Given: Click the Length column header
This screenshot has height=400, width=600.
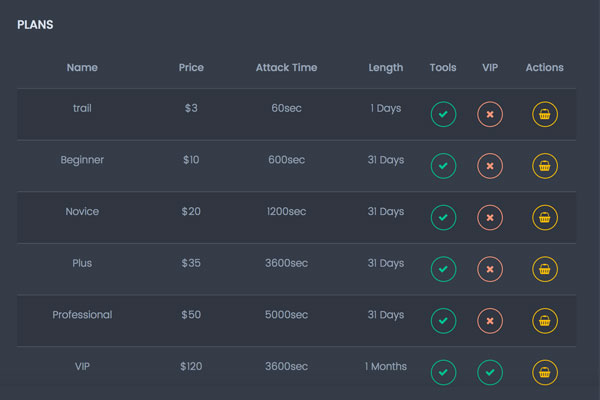Looking at the screenshot, I should tap(386, 68).
